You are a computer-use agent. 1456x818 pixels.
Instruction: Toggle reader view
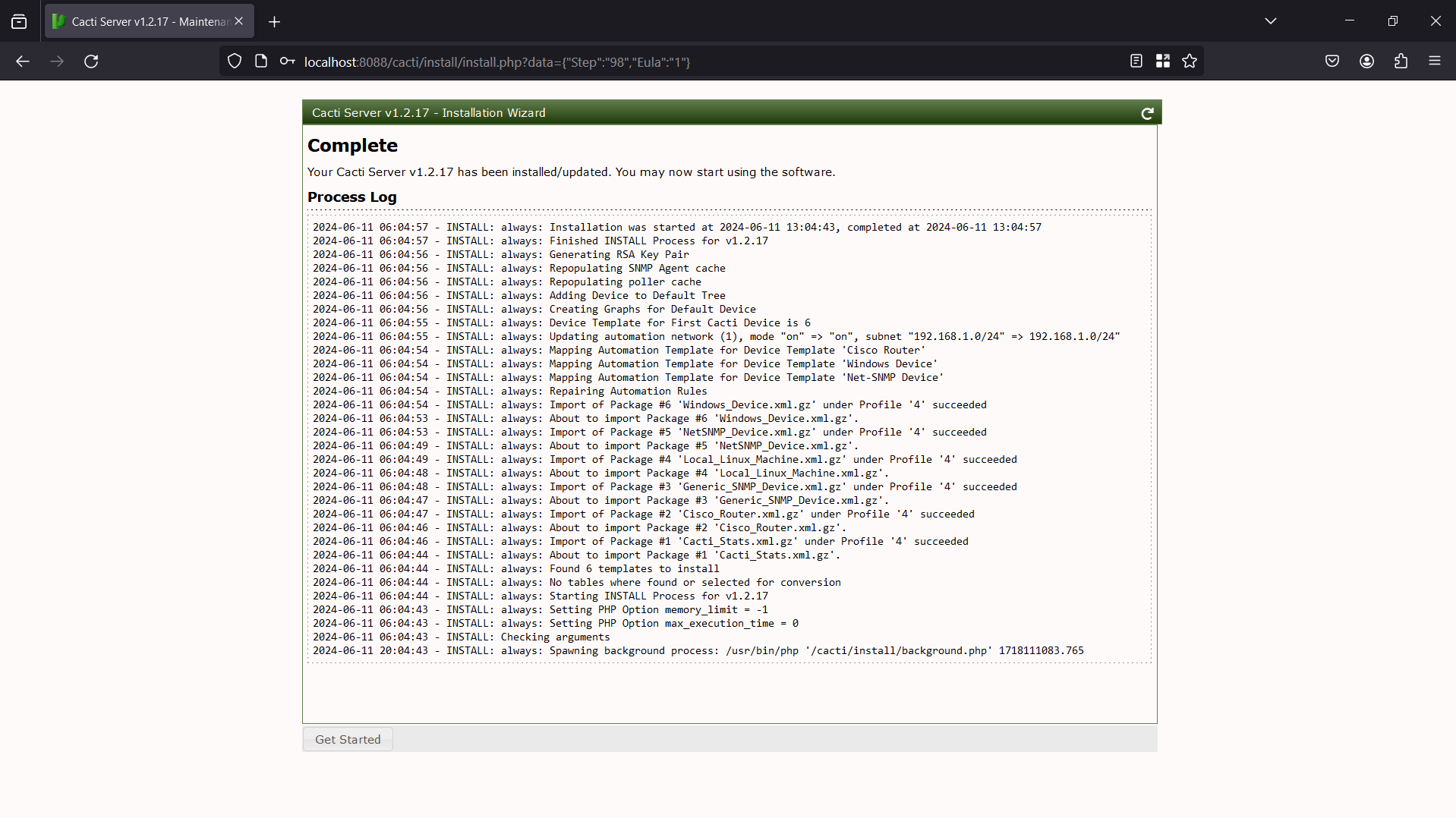[x=1136, y=61]
